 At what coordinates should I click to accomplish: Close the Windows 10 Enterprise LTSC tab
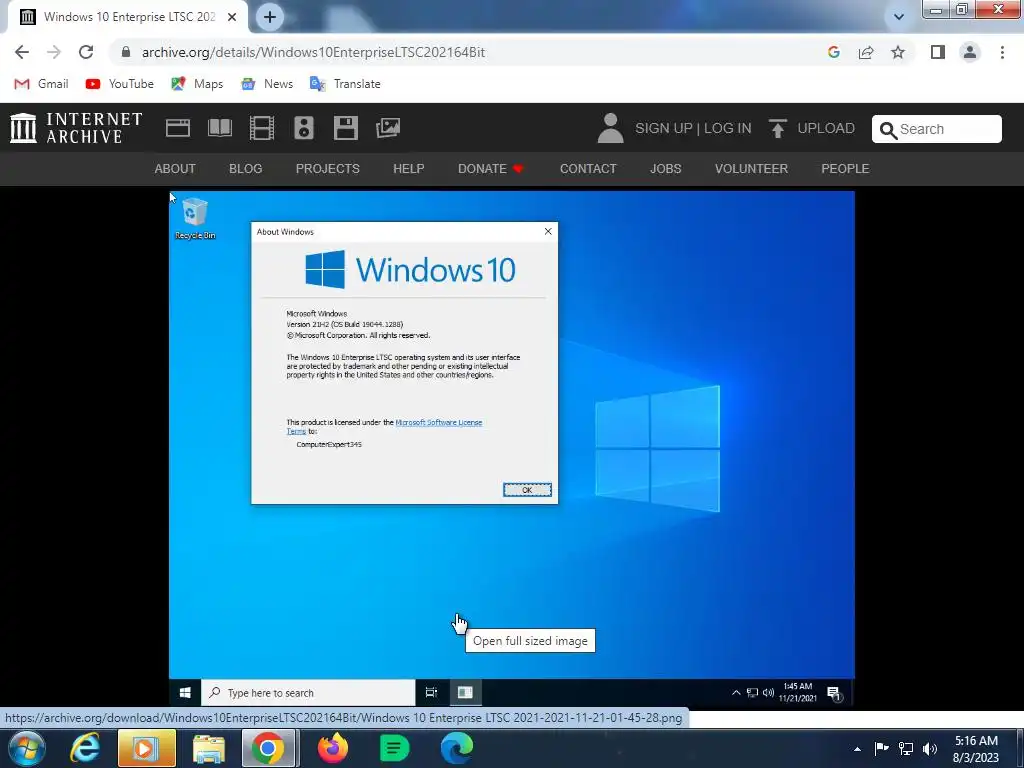pyautogui.click(x=232, y=17)
